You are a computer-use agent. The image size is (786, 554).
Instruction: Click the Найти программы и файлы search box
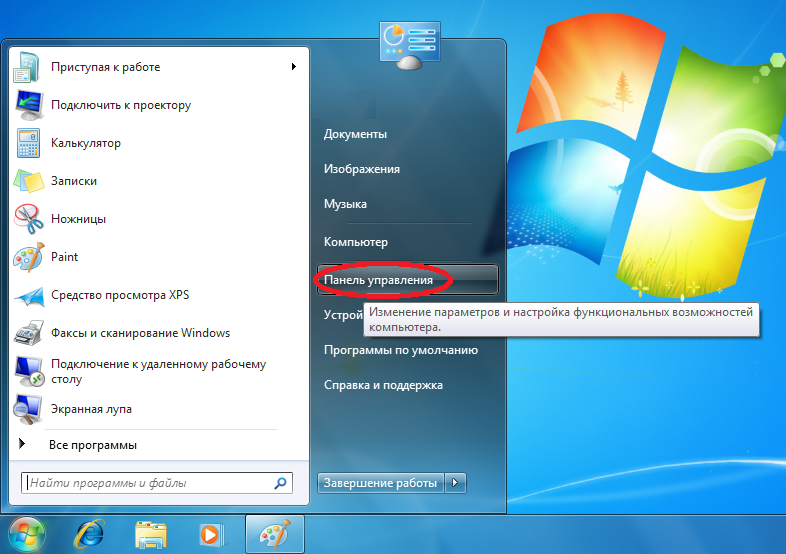(150, 483)
